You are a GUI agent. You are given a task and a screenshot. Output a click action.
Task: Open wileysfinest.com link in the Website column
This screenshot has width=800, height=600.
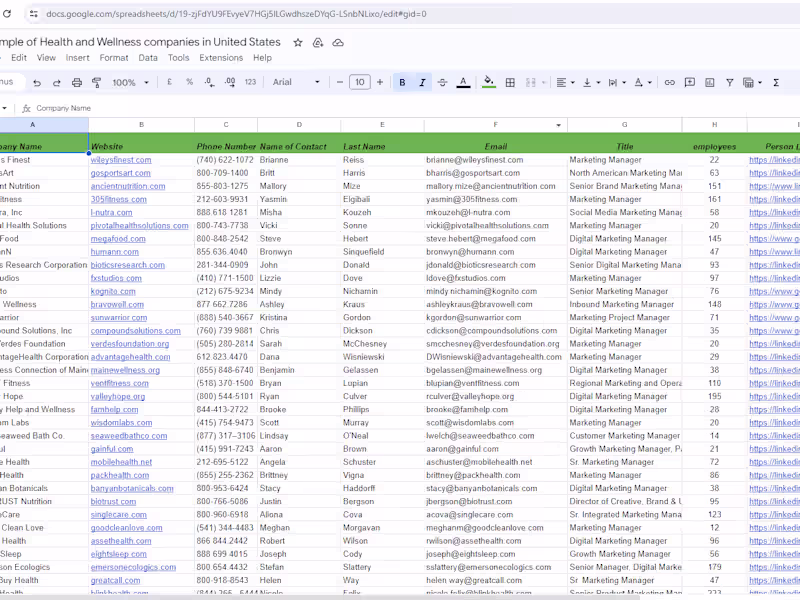(x=122, y=159)
